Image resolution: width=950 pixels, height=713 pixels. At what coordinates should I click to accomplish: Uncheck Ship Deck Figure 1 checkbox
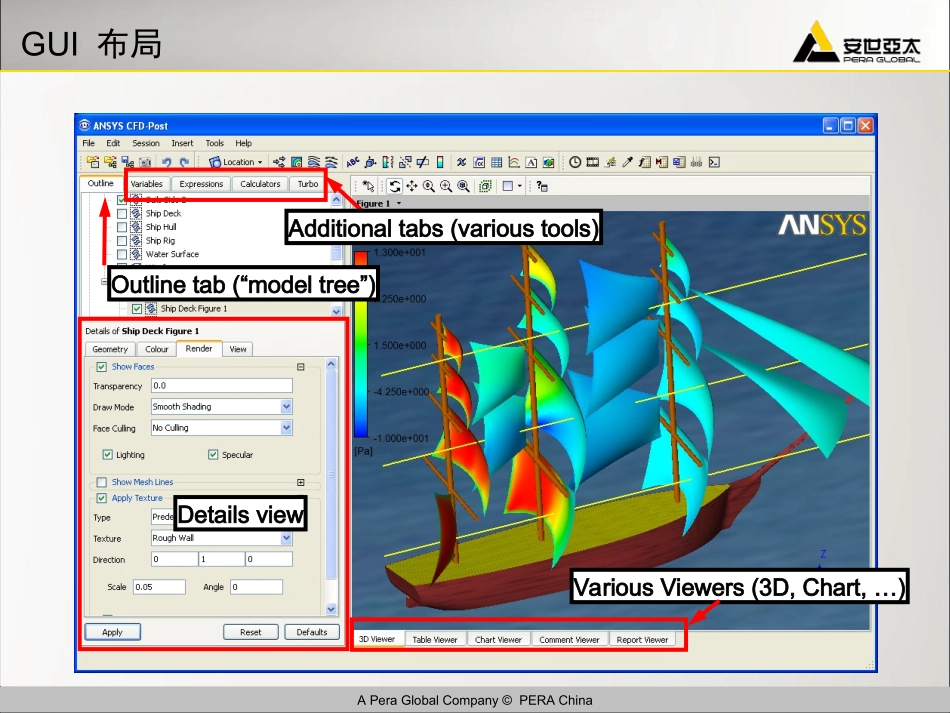pyautogui.click(x=137, y=308)
